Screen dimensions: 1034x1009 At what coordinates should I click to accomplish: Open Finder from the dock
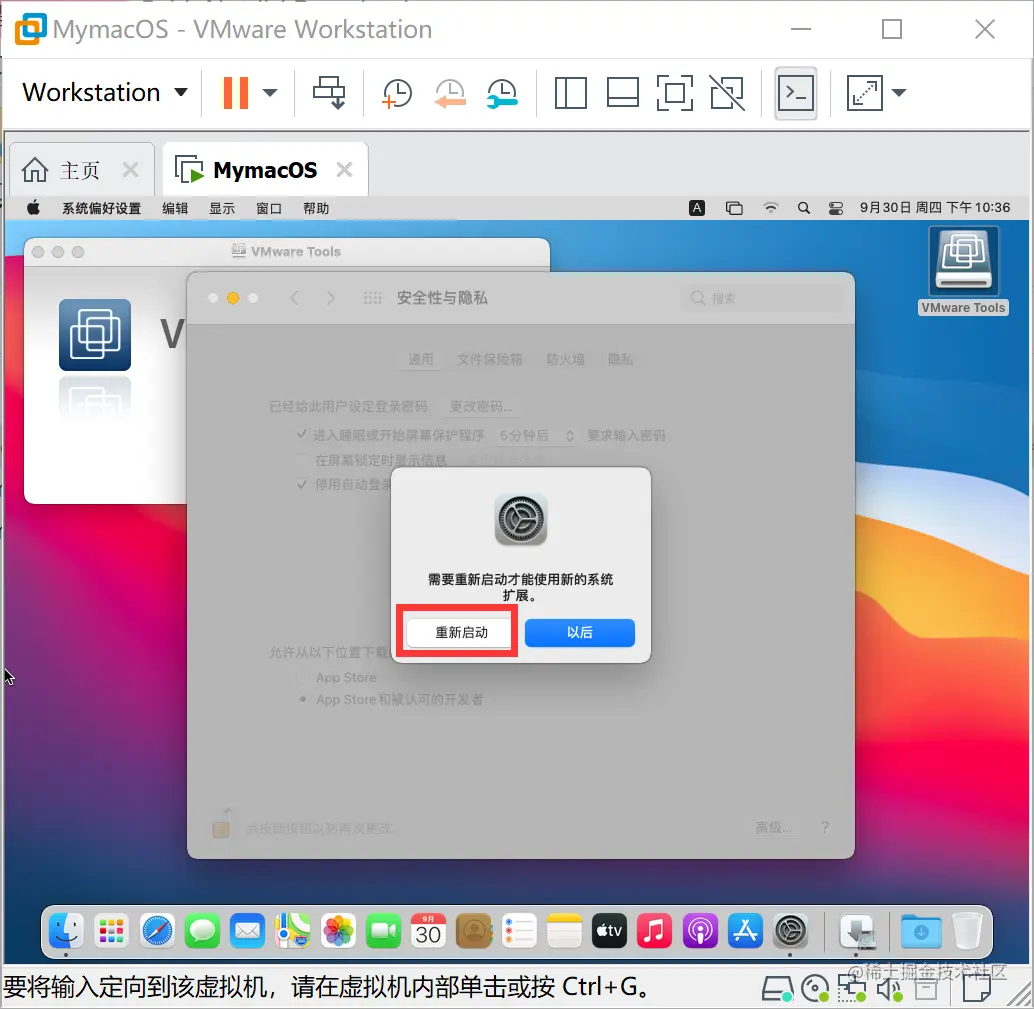click(x=66, y=931)
